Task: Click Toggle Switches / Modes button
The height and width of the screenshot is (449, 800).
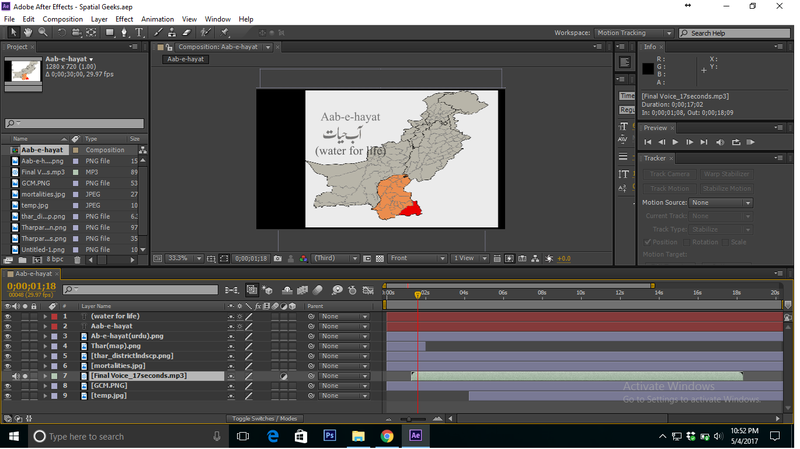Action: pos(265,418)
